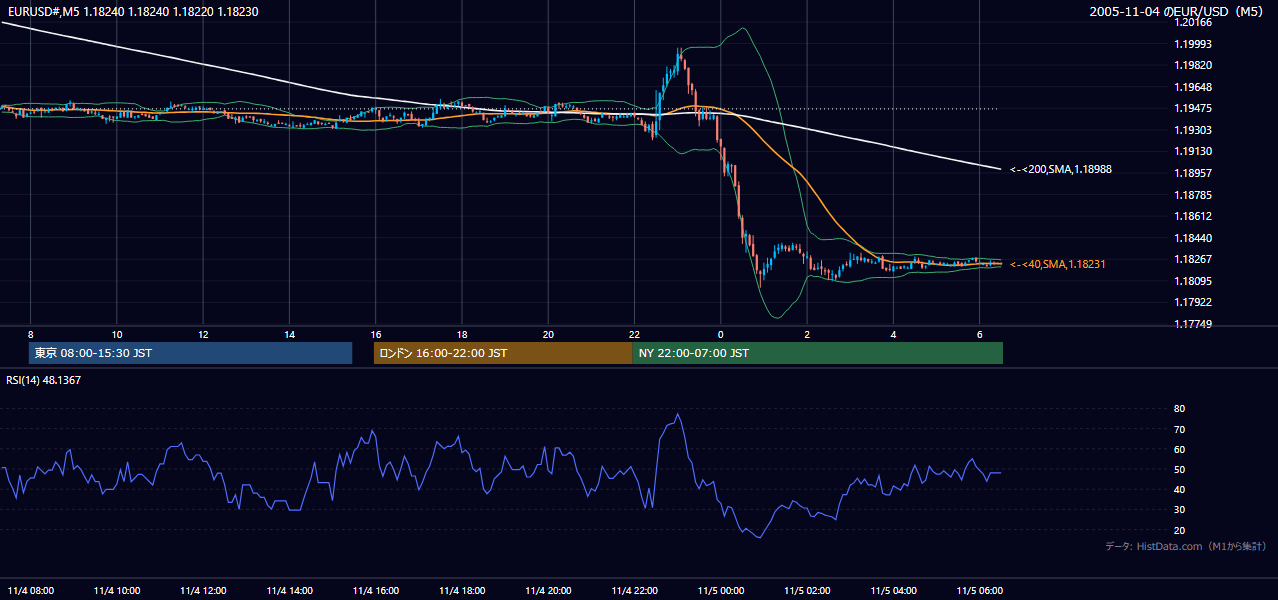Click the 11/4 20:00 date label

click(x=548, y=590)
